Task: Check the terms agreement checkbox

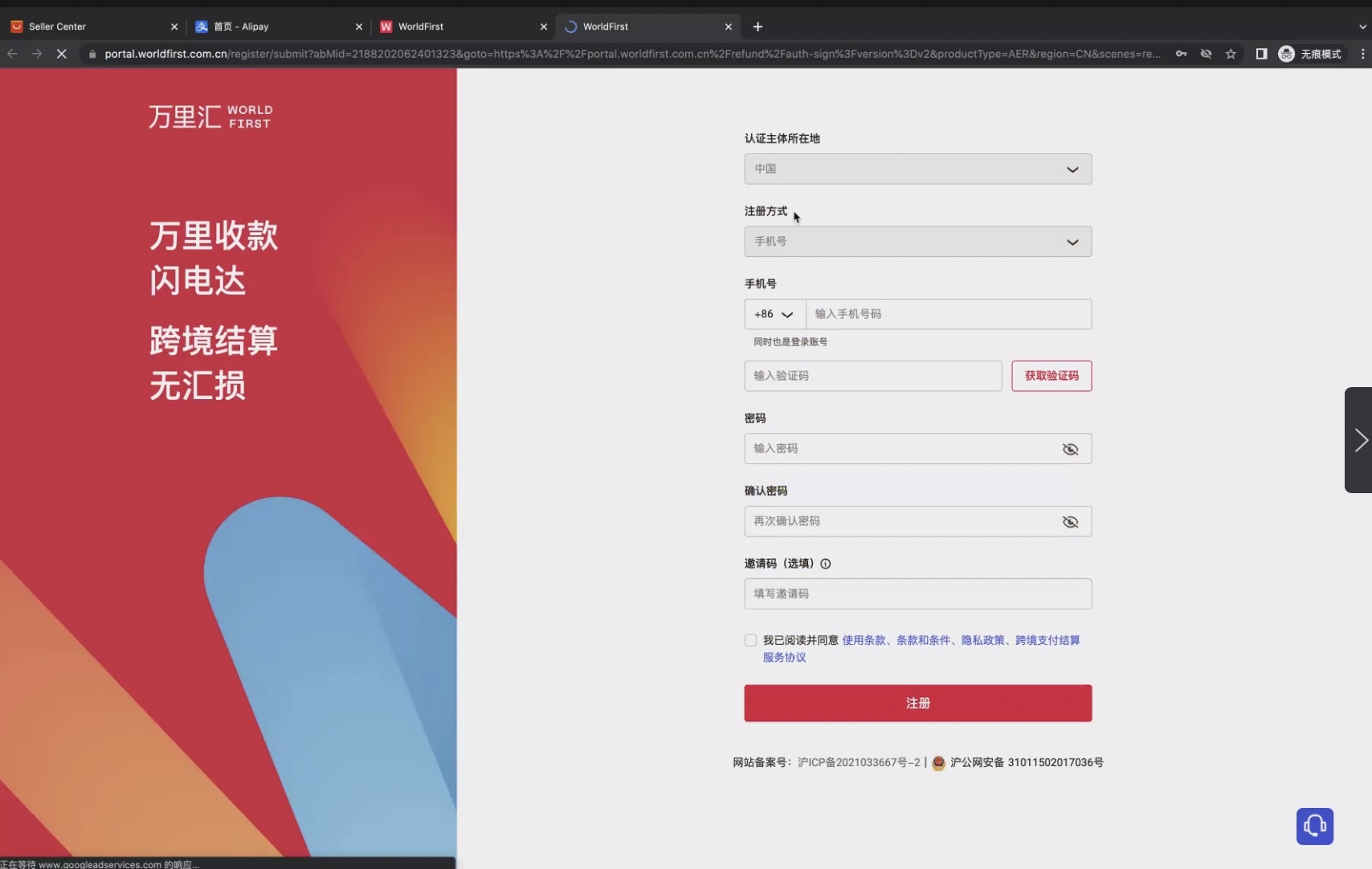Action: [x=750, y=640]
